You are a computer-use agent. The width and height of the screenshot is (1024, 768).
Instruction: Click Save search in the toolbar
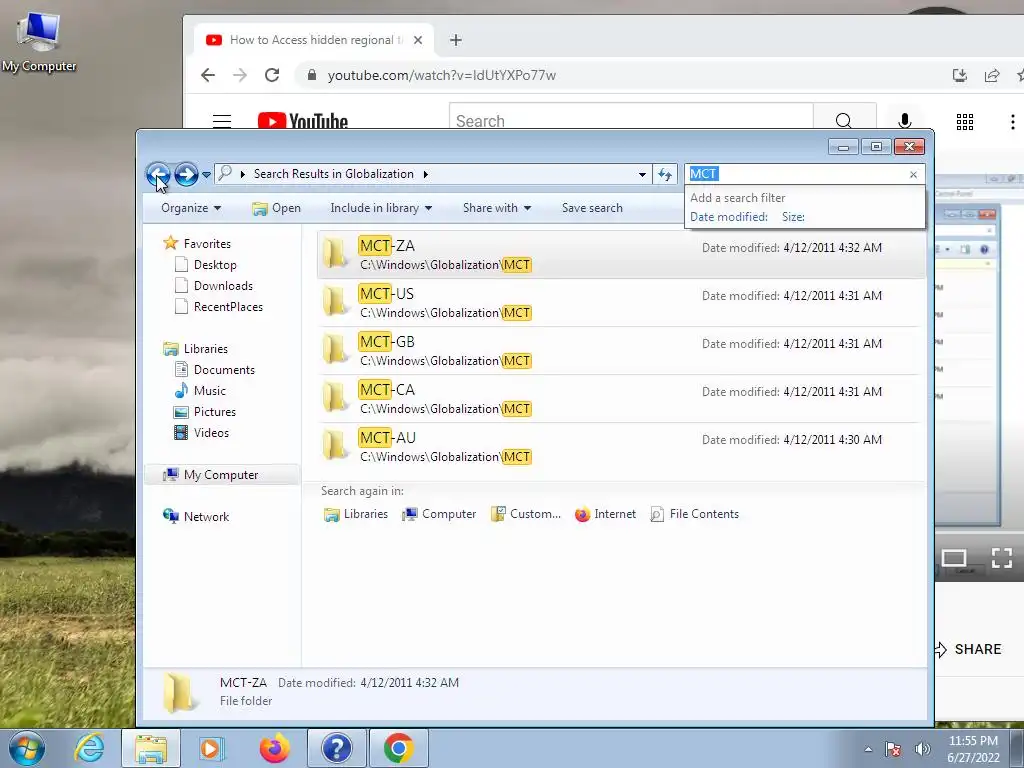click(592, 208)
